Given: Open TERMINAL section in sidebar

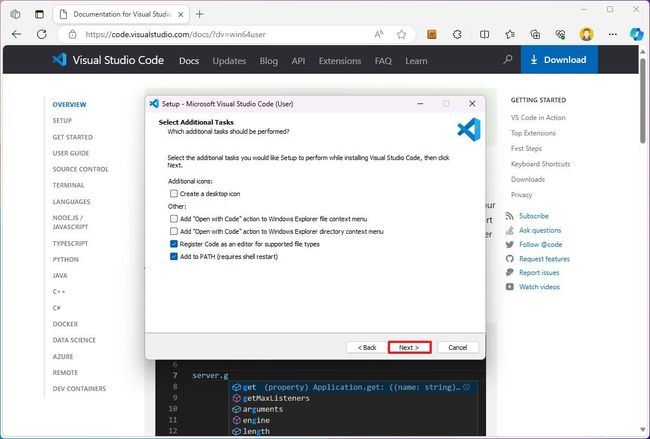Looking at the screenshot, I should point(68,185).
